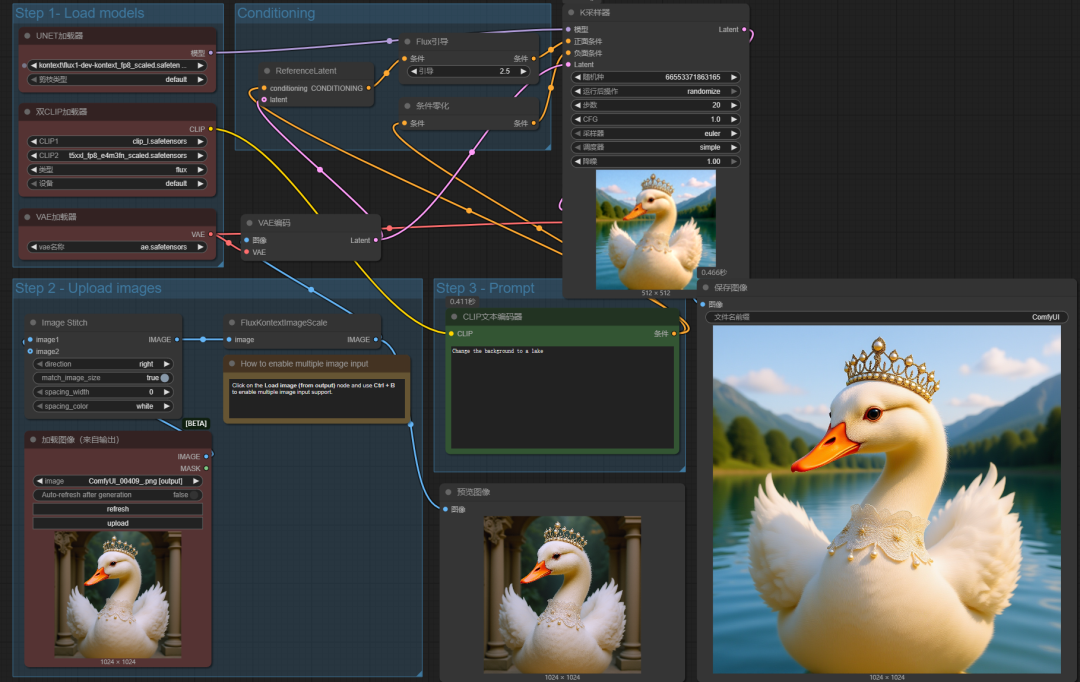This screenshot has height=682, width=1080.
Task: Click the refresh button in load image node
Action: [118, 509]
